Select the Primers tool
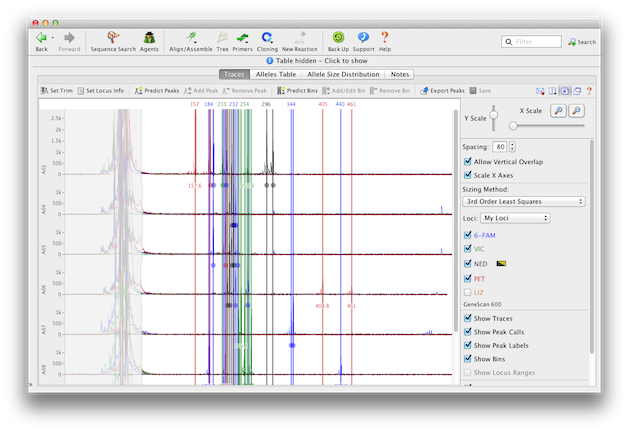Image resolution: width=629 pixels, height=432 pixels. (x=242, y=39)
